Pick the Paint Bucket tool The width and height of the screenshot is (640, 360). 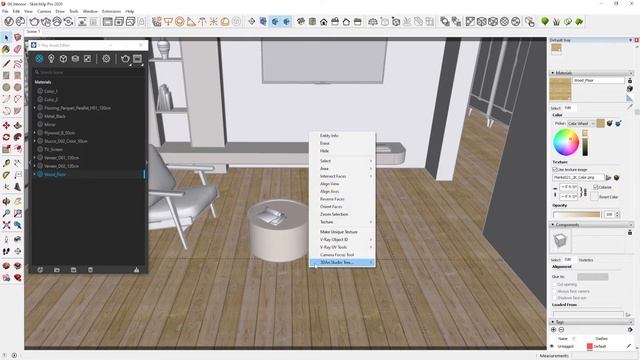(x=6, y=49)
